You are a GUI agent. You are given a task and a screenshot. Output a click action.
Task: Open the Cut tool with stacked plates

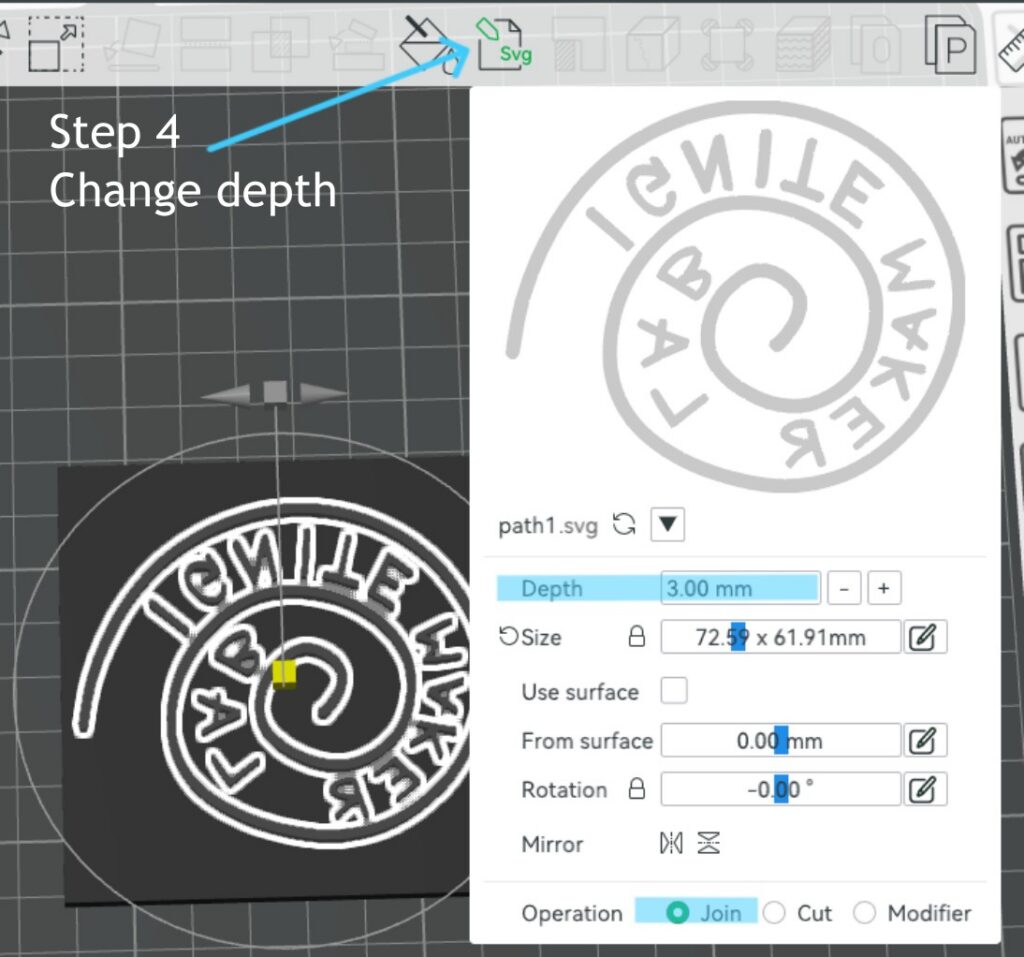(205, 44)
